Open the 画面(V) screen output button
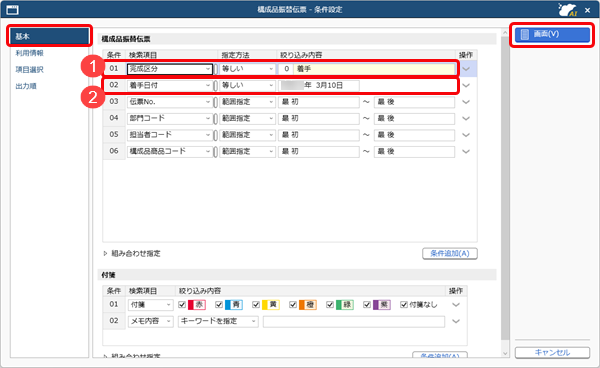Viewport: 600px width, 368px height. [552, 34]
